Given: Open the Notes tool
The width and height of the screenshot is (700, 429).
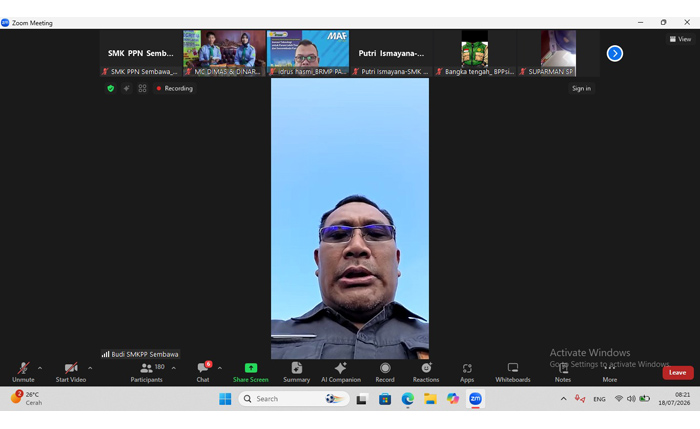Looking at the screenshot, I should pyautogui.click(x=563, y=372).
